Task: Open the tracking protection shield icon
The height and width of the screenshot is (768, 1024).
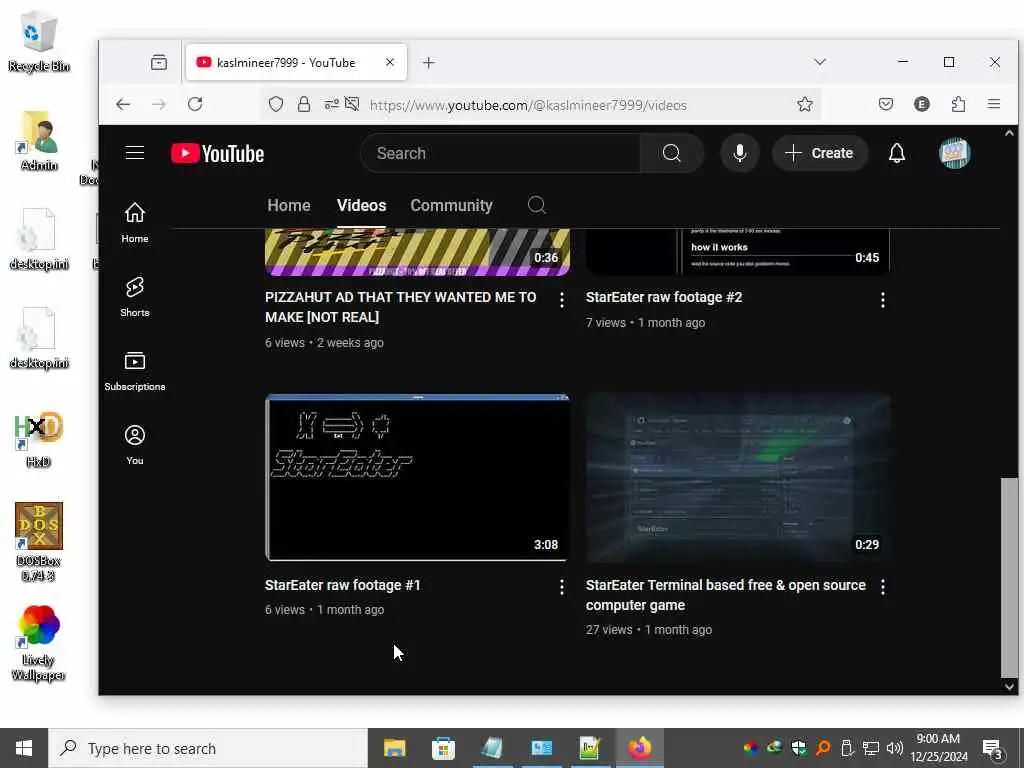Action: [x=276, y=104]
